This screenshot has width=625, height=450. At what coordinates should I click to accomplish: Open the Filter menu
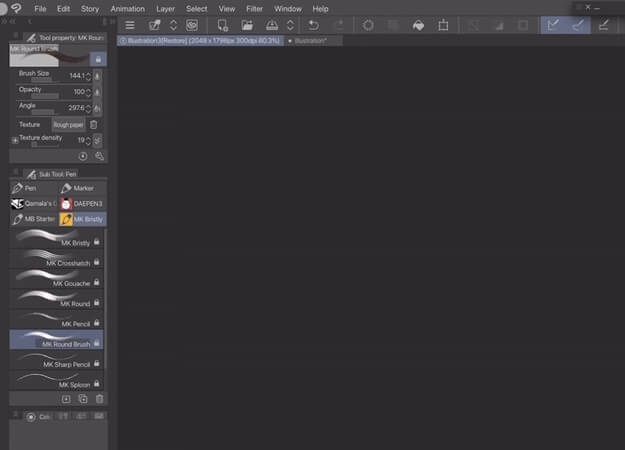pos(254,8)
